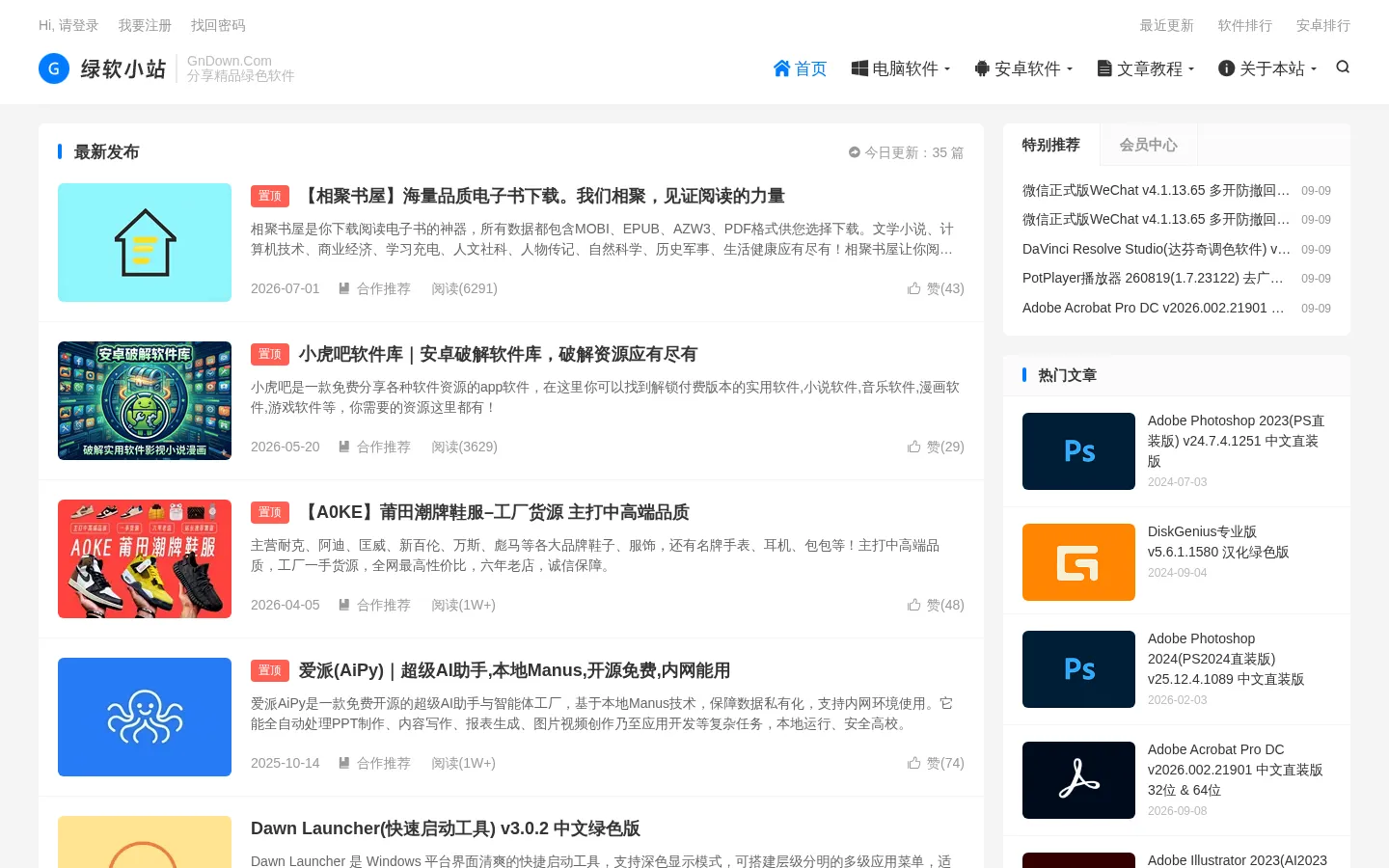1389x868 pixels.
Task: Click the 请登录 login link
Action: click(78, 25)
